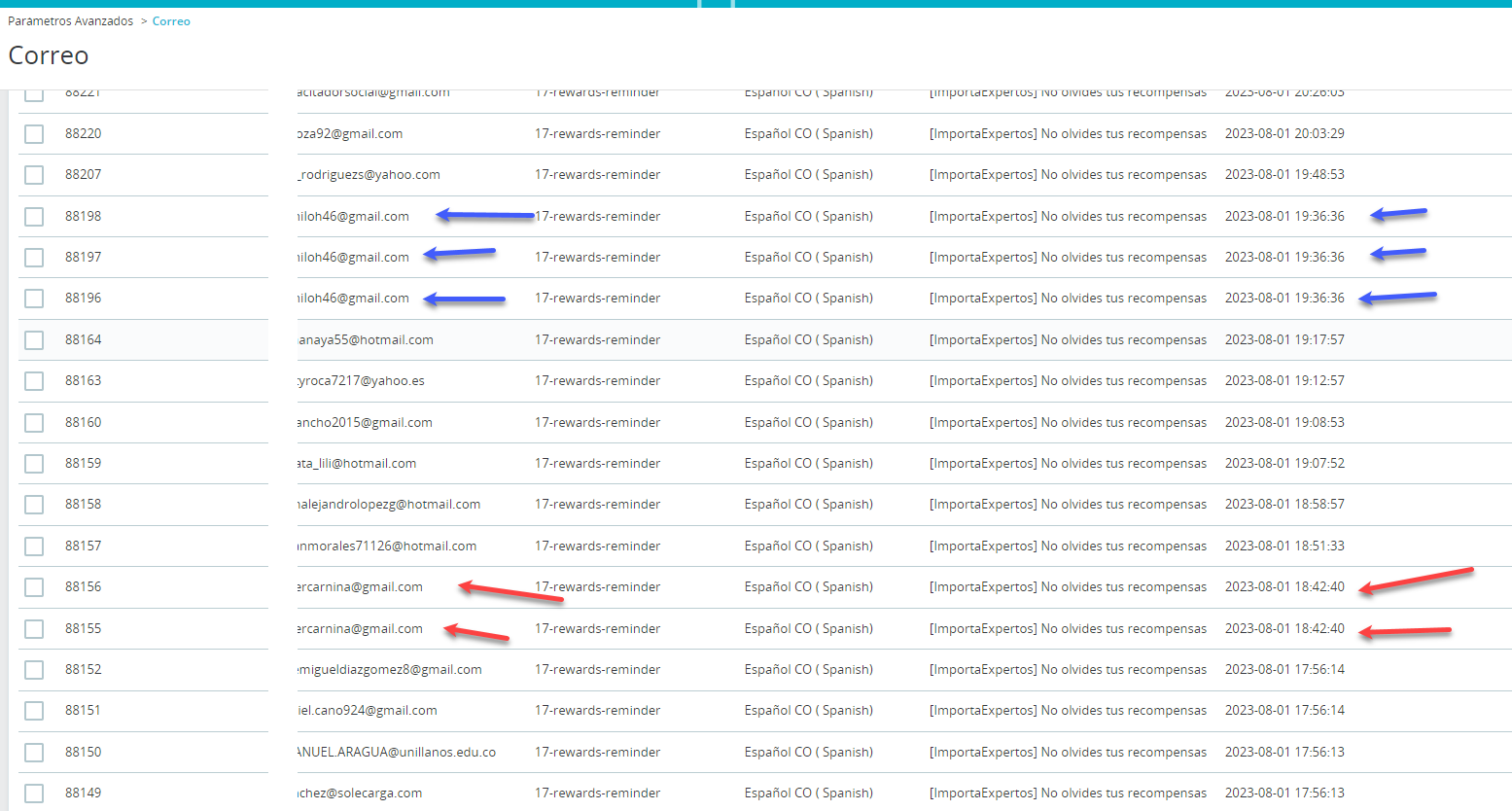Click the ercarnina@gmail.com email in row 88155
Viewport: 1512px width, 811px height.
click(x=360, y=628)
